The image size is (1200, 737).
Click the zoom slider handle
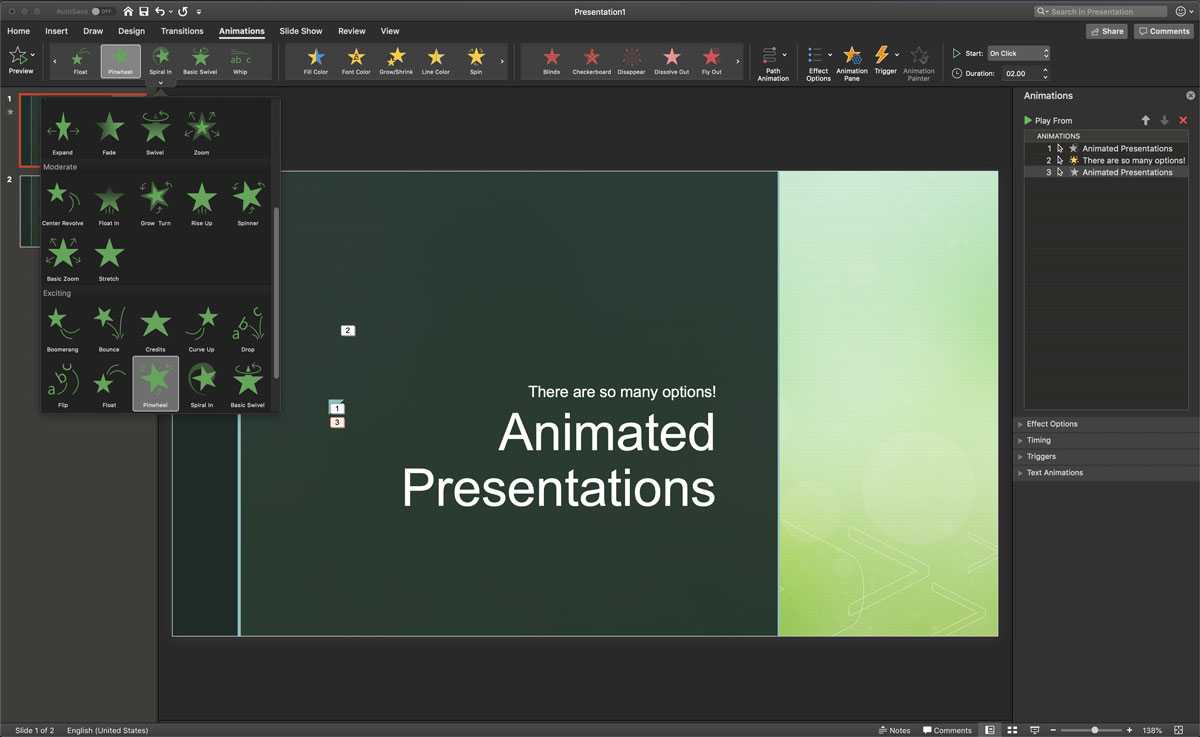tap(1094, 730)
